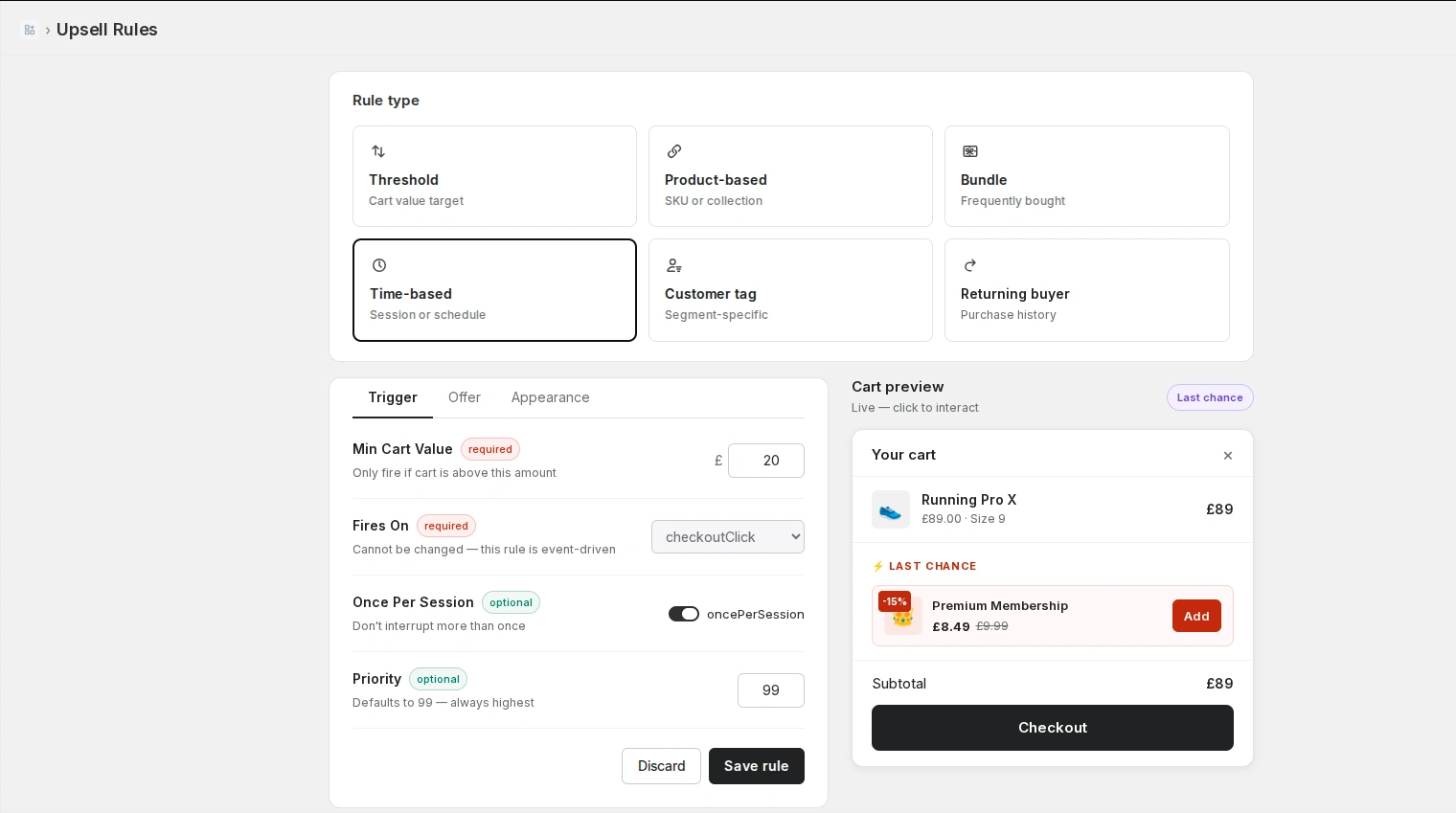Viewport: 1456px width, 813px height.
Task: Click the 'Cart preview' heading
Action: coord(898,387)
